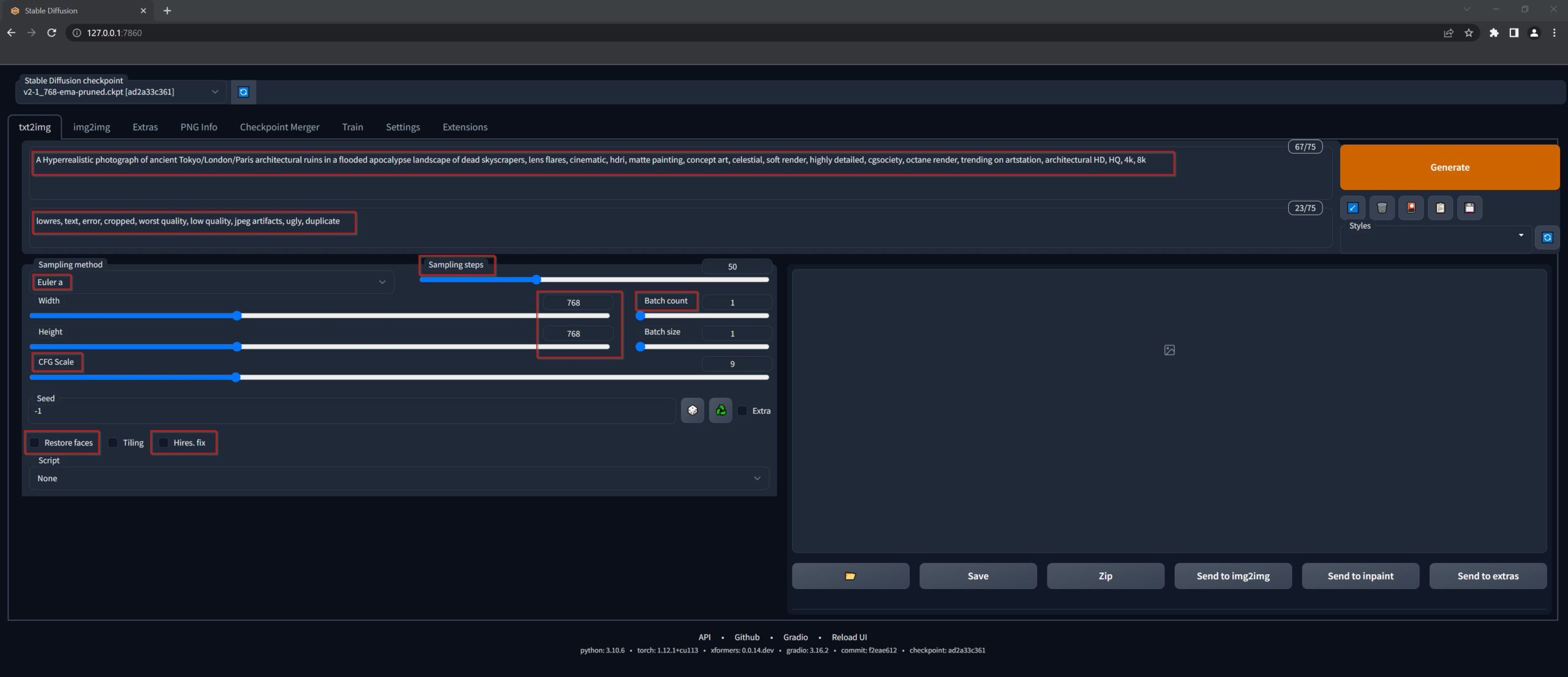Switch to the img2img tab
Image resolution: width=1568 pixels, height=677 pixels.
[x=91, y=127]
